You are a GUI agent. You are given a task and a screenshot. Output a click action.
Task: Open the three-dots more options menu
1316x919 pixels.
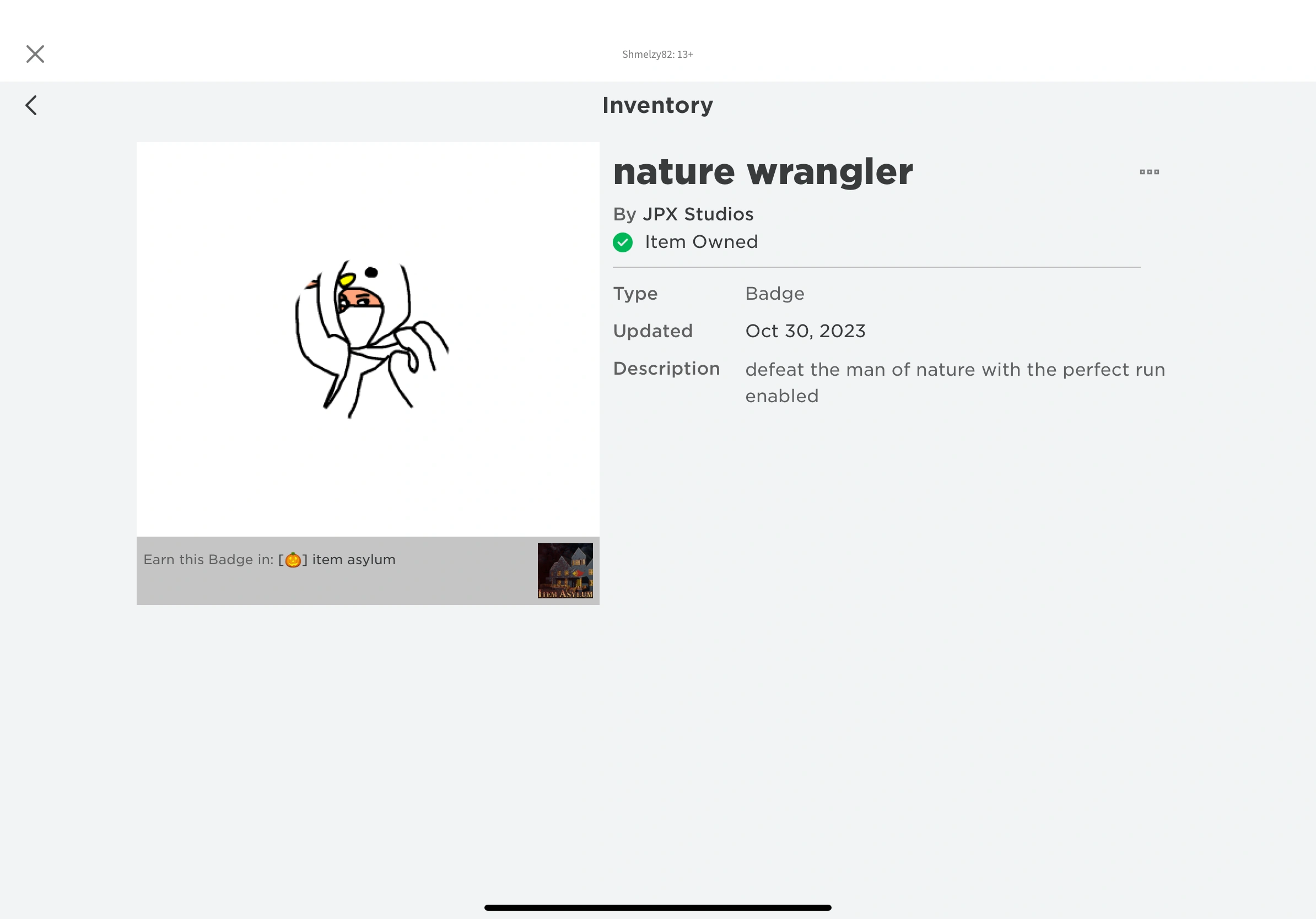(1149, 172)
